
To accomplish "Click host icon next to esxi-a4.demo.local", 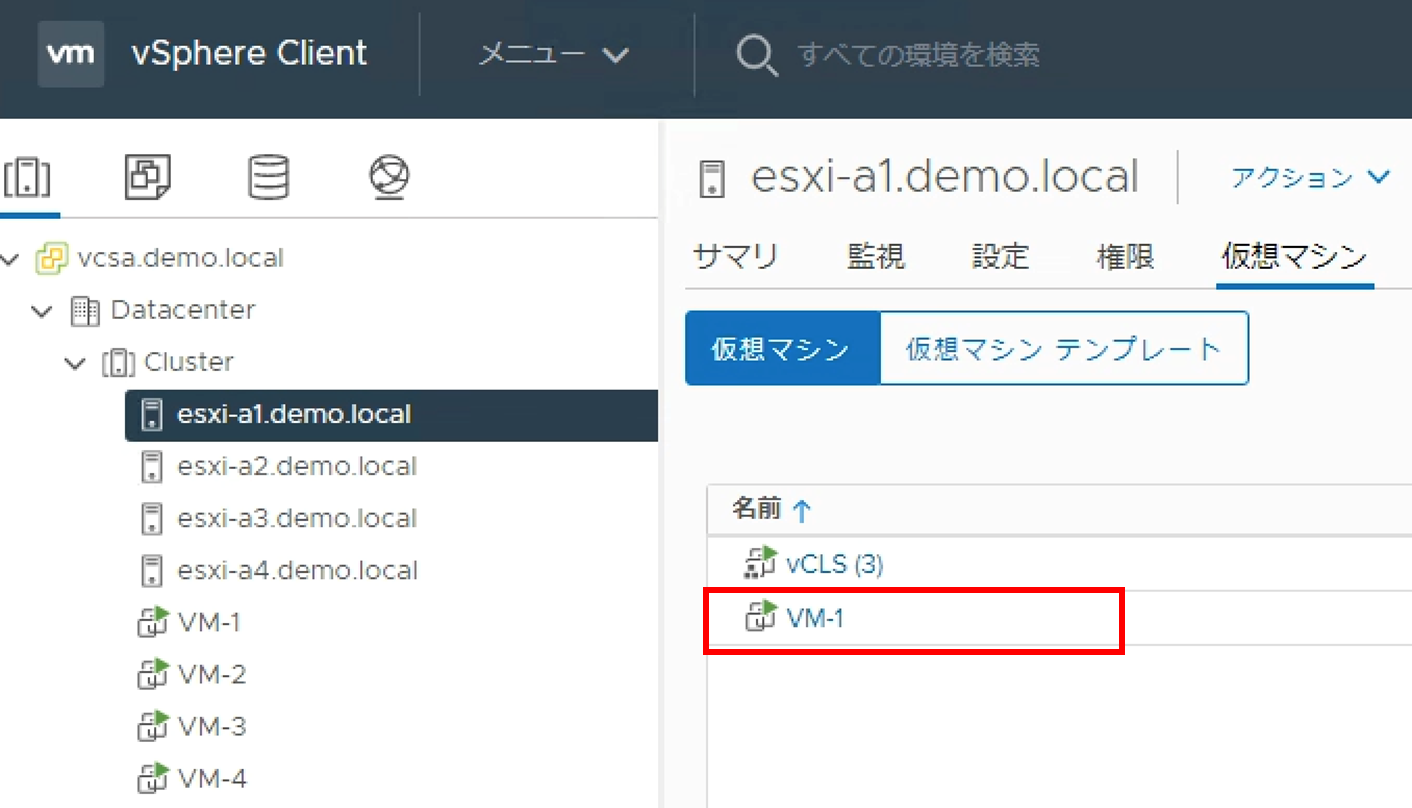I will point(152,570).
